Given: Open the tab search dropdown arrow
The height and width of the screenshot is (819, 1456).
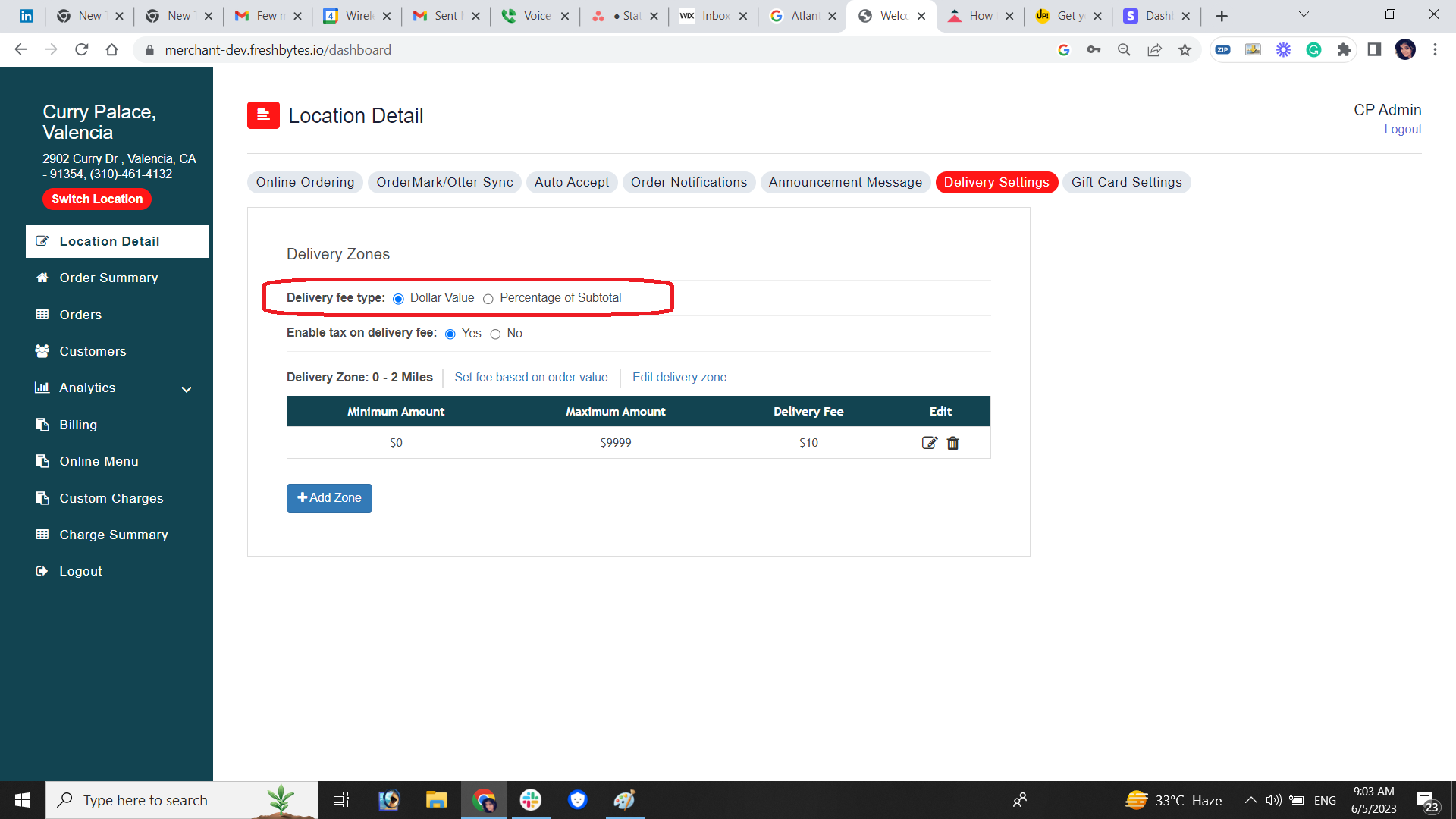Looking at the screenshot, I should tap(1304, 15).
